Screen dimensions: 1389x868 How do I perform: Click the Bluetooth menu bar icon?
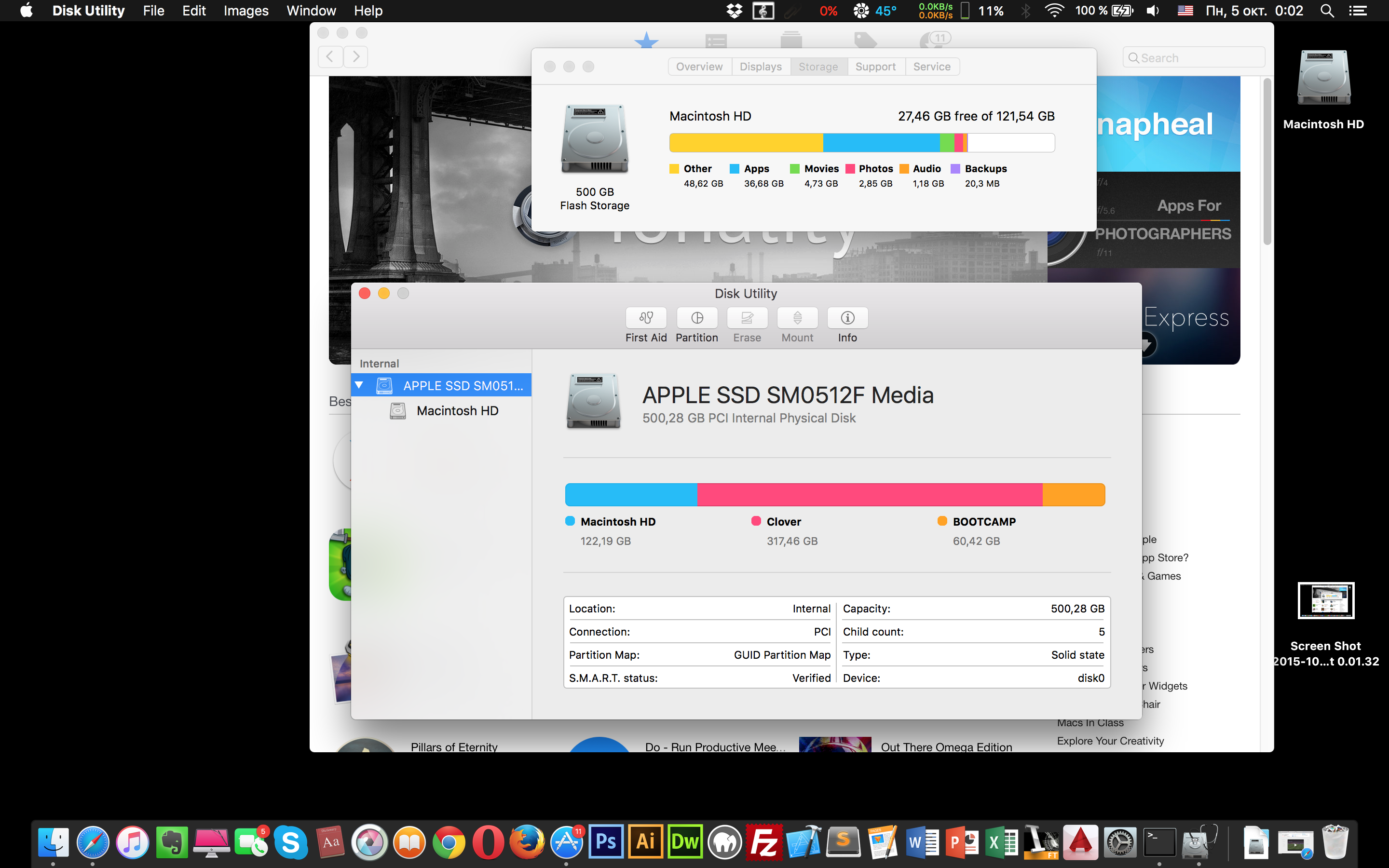coord(1026,11)
